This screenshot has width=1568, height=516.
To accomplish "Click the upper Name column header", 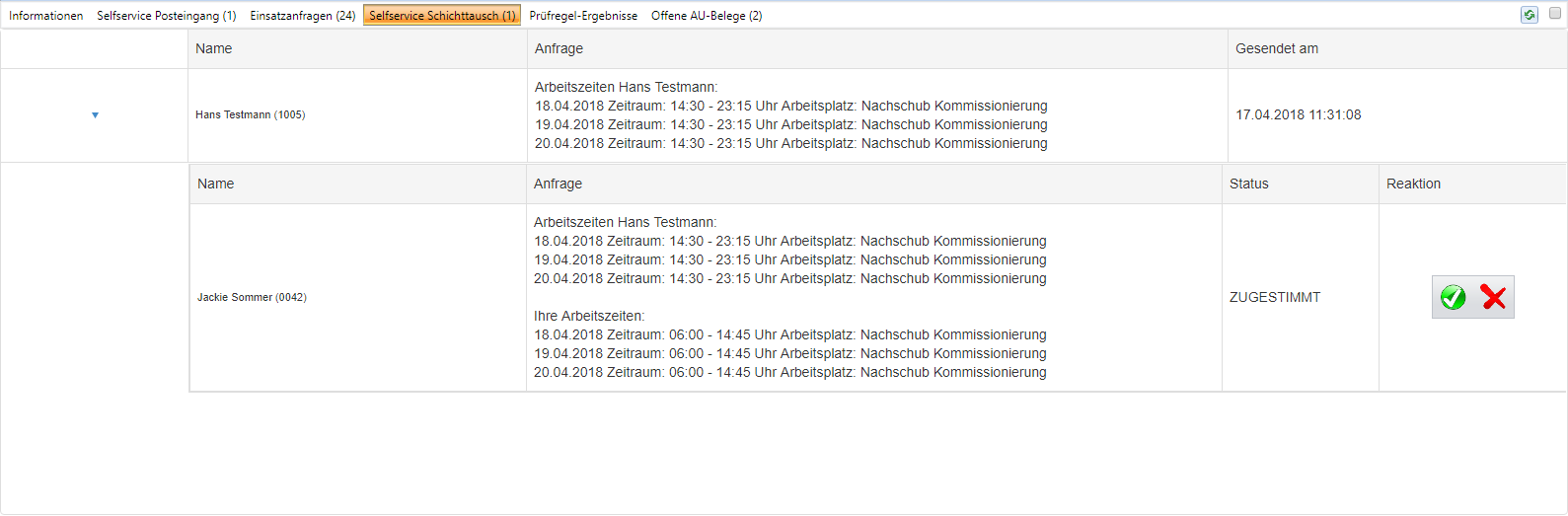I will (x=357, y=48).
